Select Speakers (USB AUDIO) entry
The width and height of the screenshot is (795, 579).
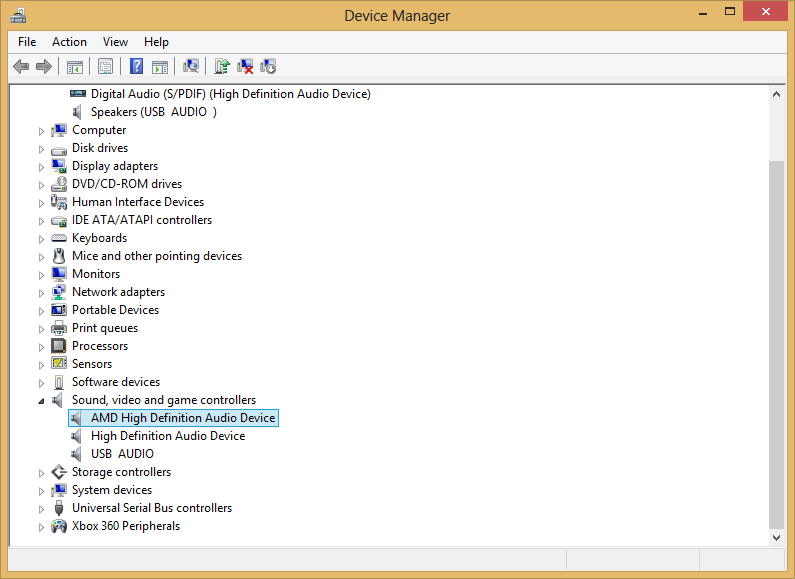point(154,112)
